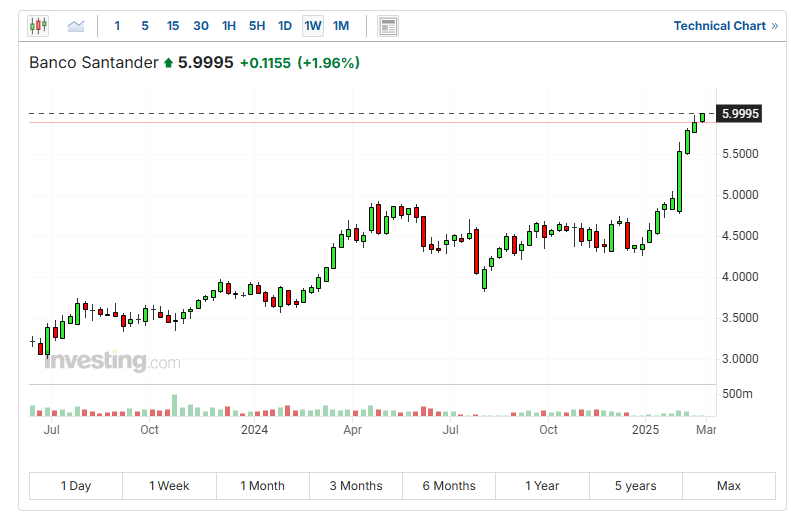
Task: Click the 5.9995 current price label on axis
Action: click(740, 113)
